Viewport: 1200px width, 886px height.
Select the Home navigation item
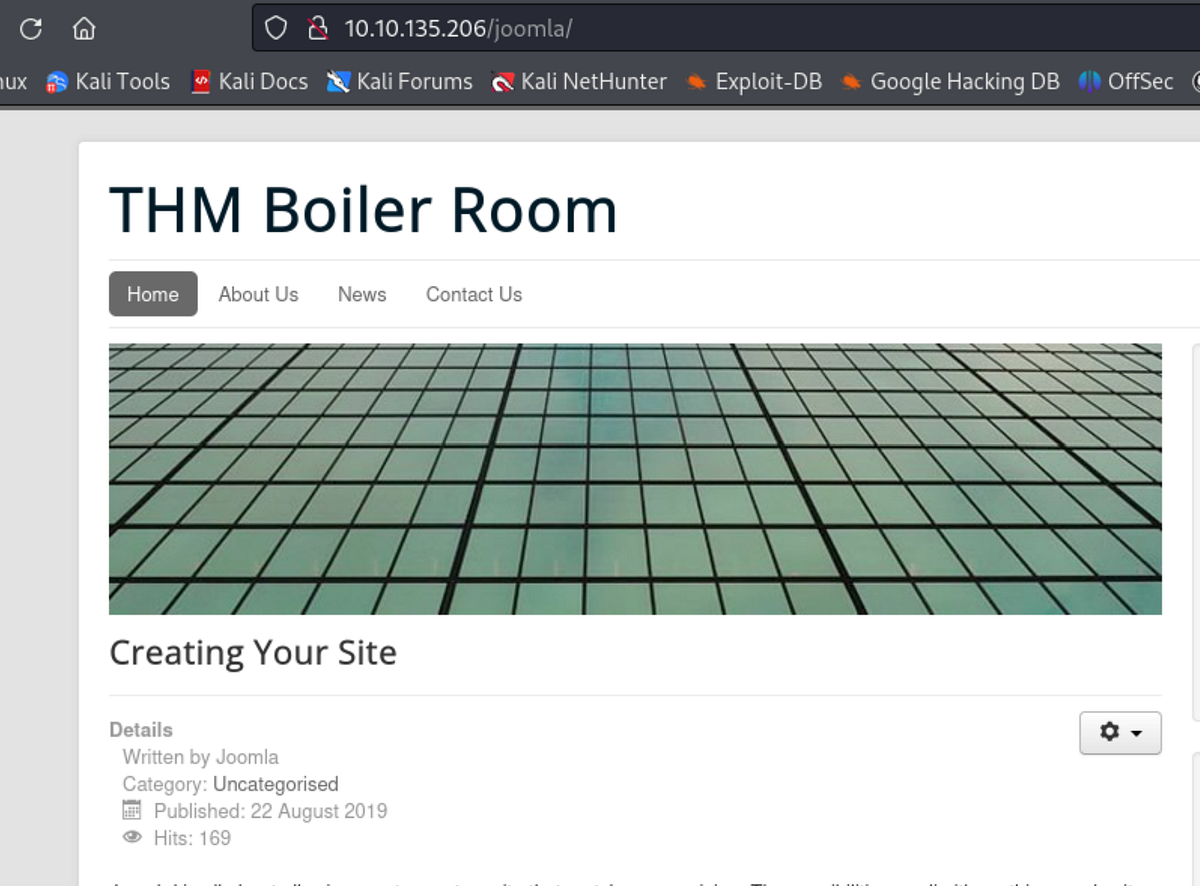[x=152, y=294]
